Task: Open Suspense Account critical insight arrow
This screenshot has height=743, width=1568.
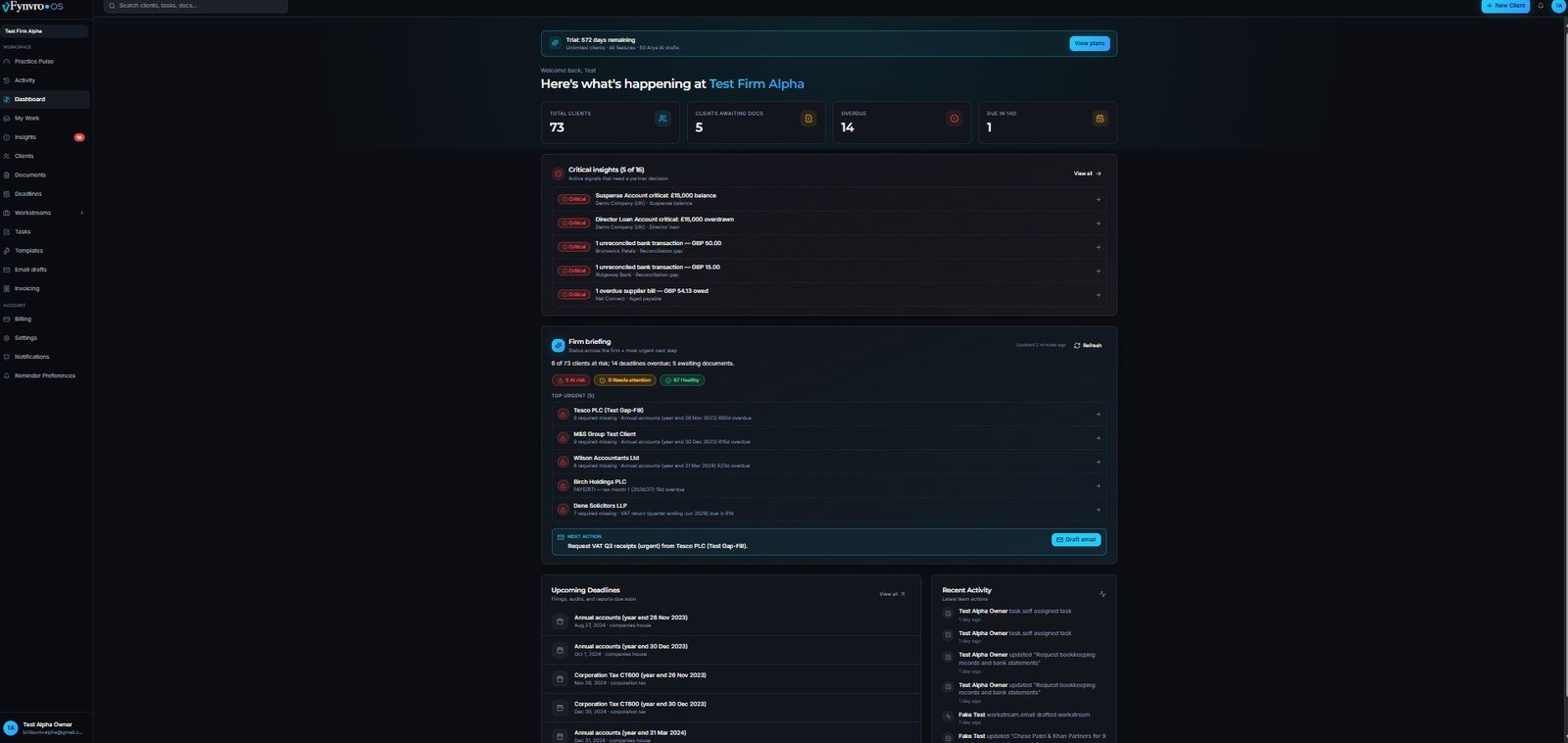Action: point(1098,200)
